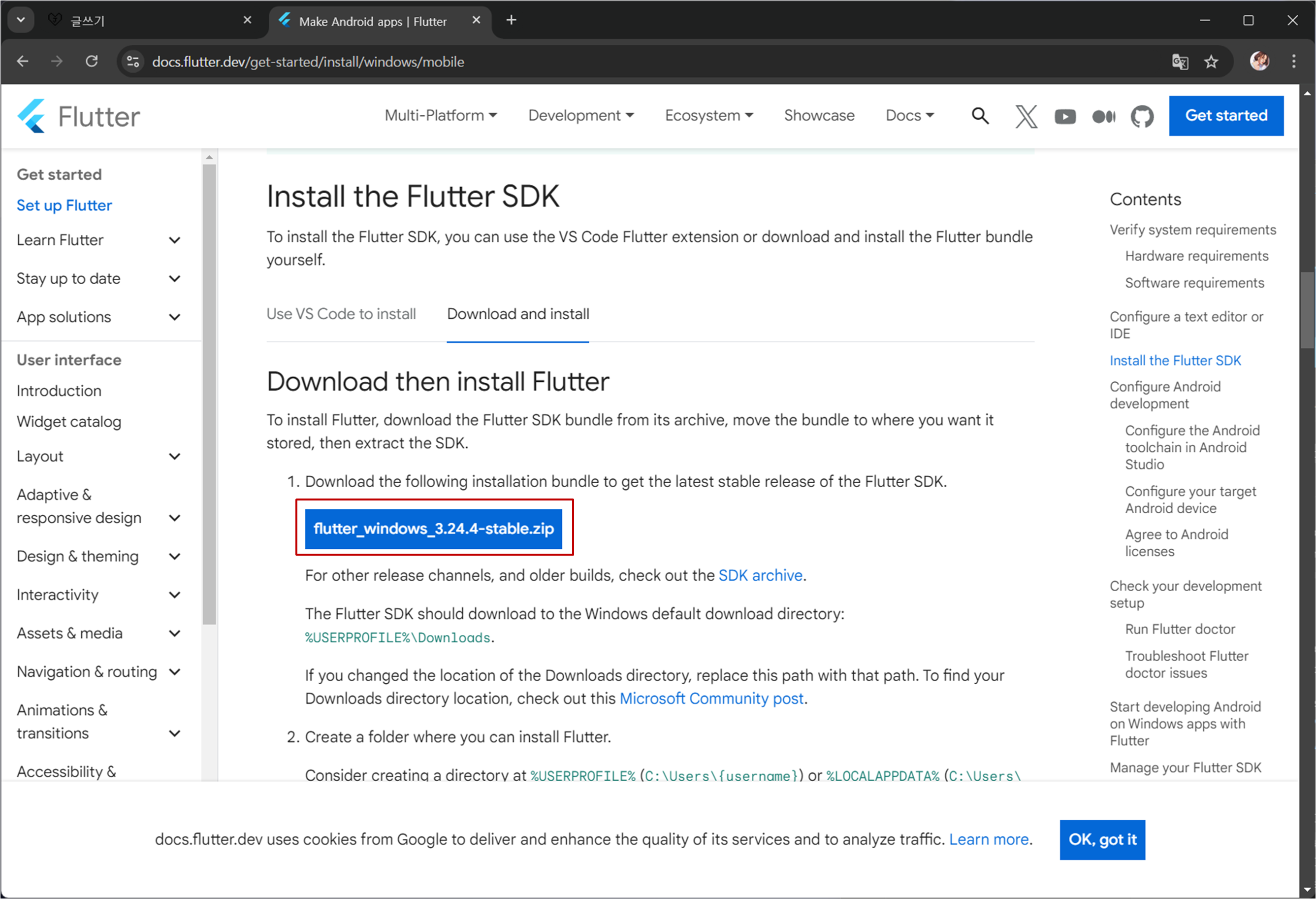The image size is (1316, 899).
Task: Click the search magnifier icon in the header
Action: tap(980, 116)
